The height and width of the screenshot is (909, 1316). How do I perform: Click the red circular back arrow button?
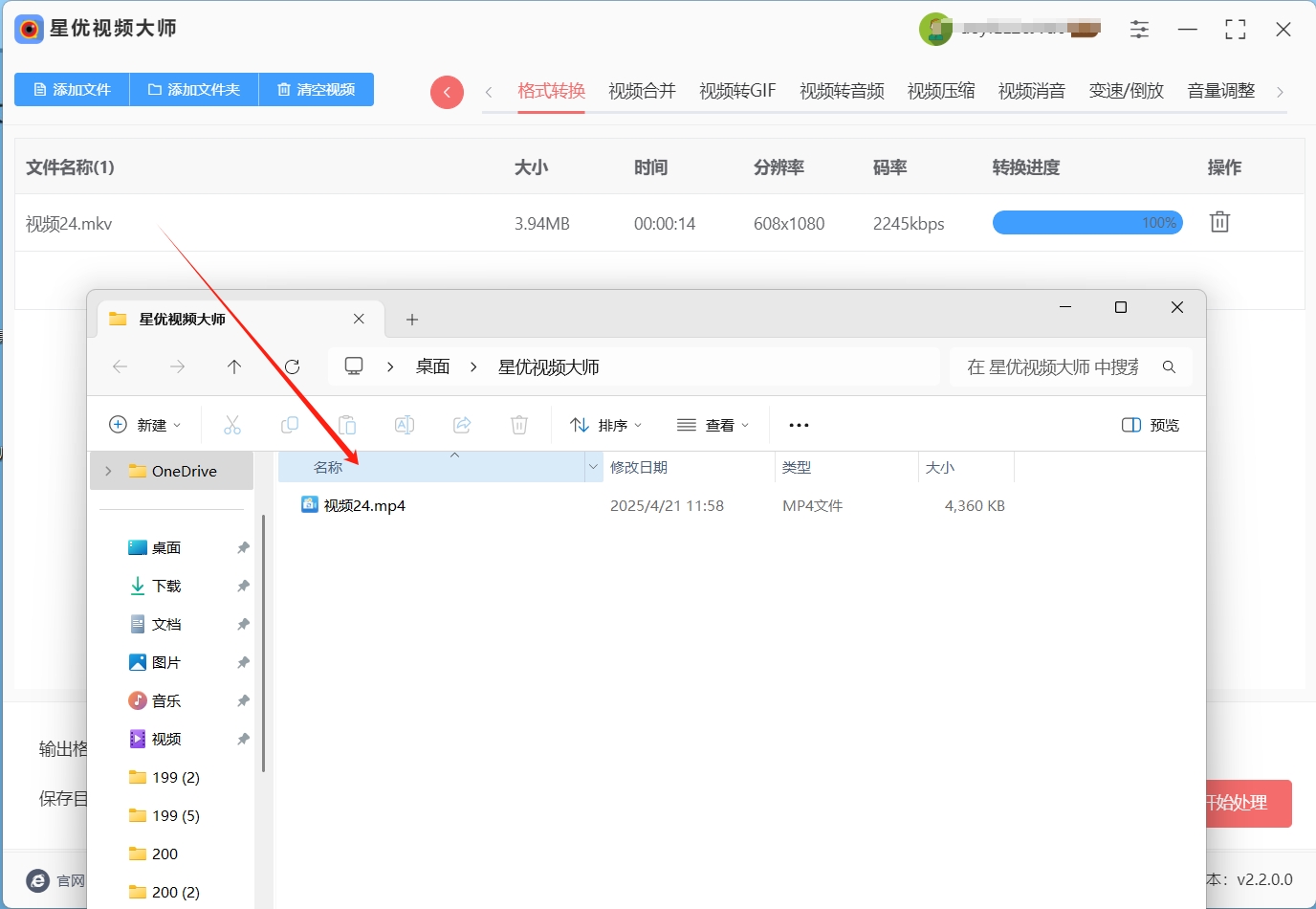tap(447, 92)
